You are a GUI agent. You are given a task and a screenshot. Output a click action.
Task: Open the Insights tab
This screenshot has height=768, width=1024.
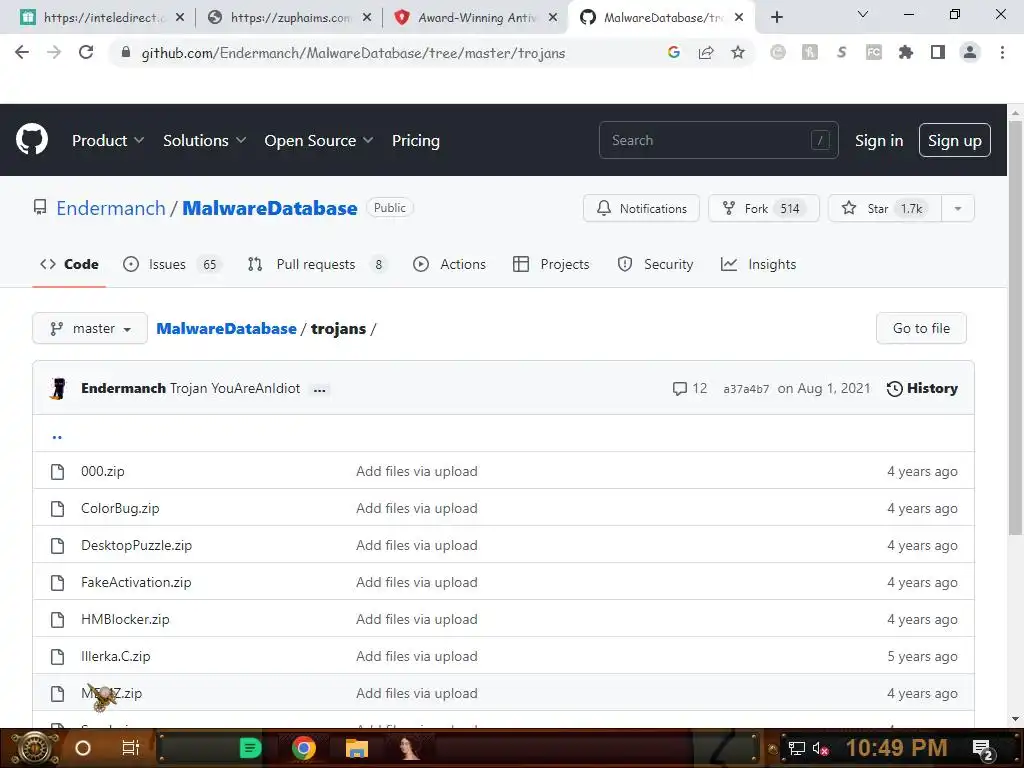[x=758, y=264]
